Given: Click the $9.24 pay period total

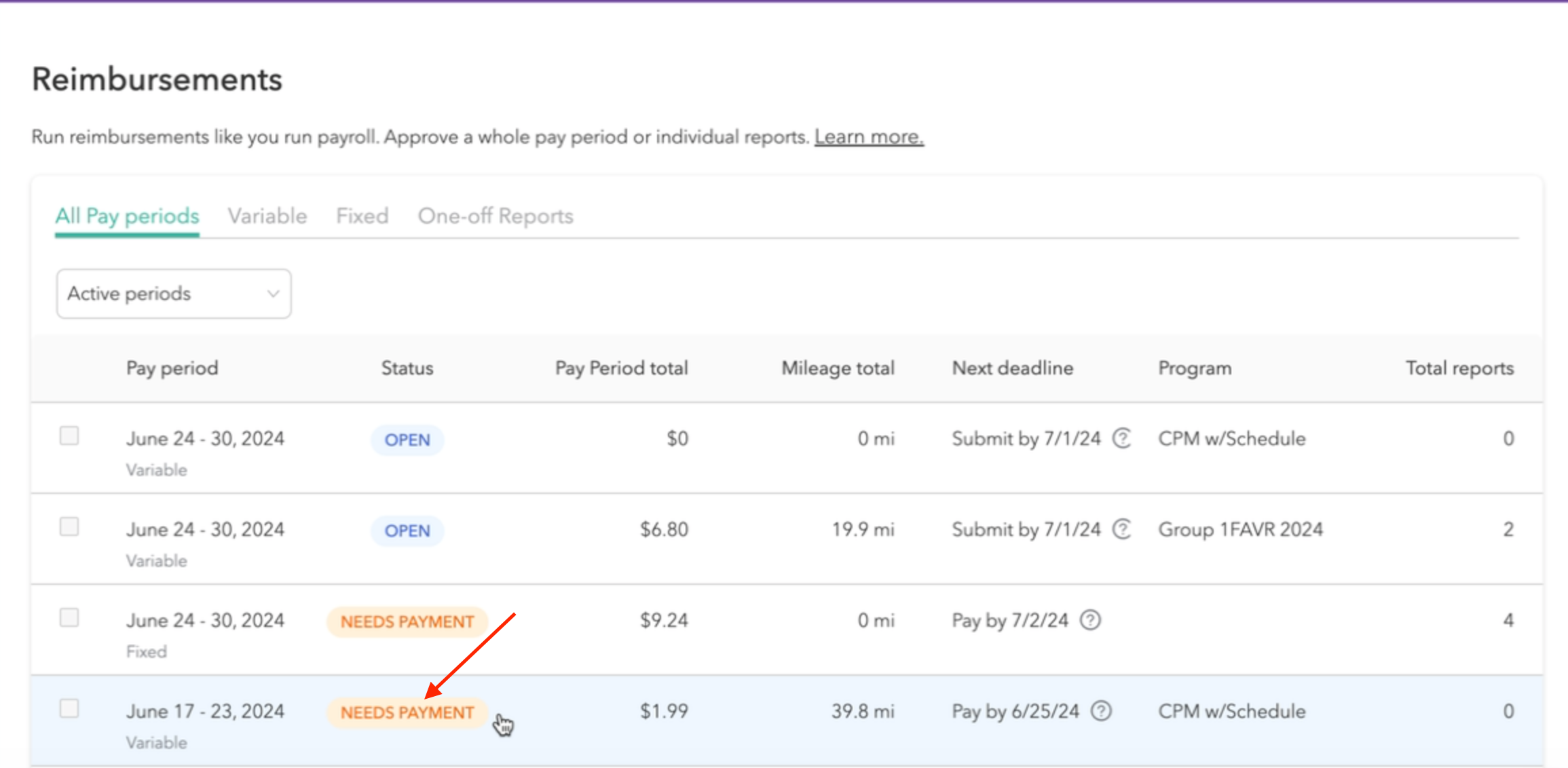Looking at the screenshot, I should point(665,620).
